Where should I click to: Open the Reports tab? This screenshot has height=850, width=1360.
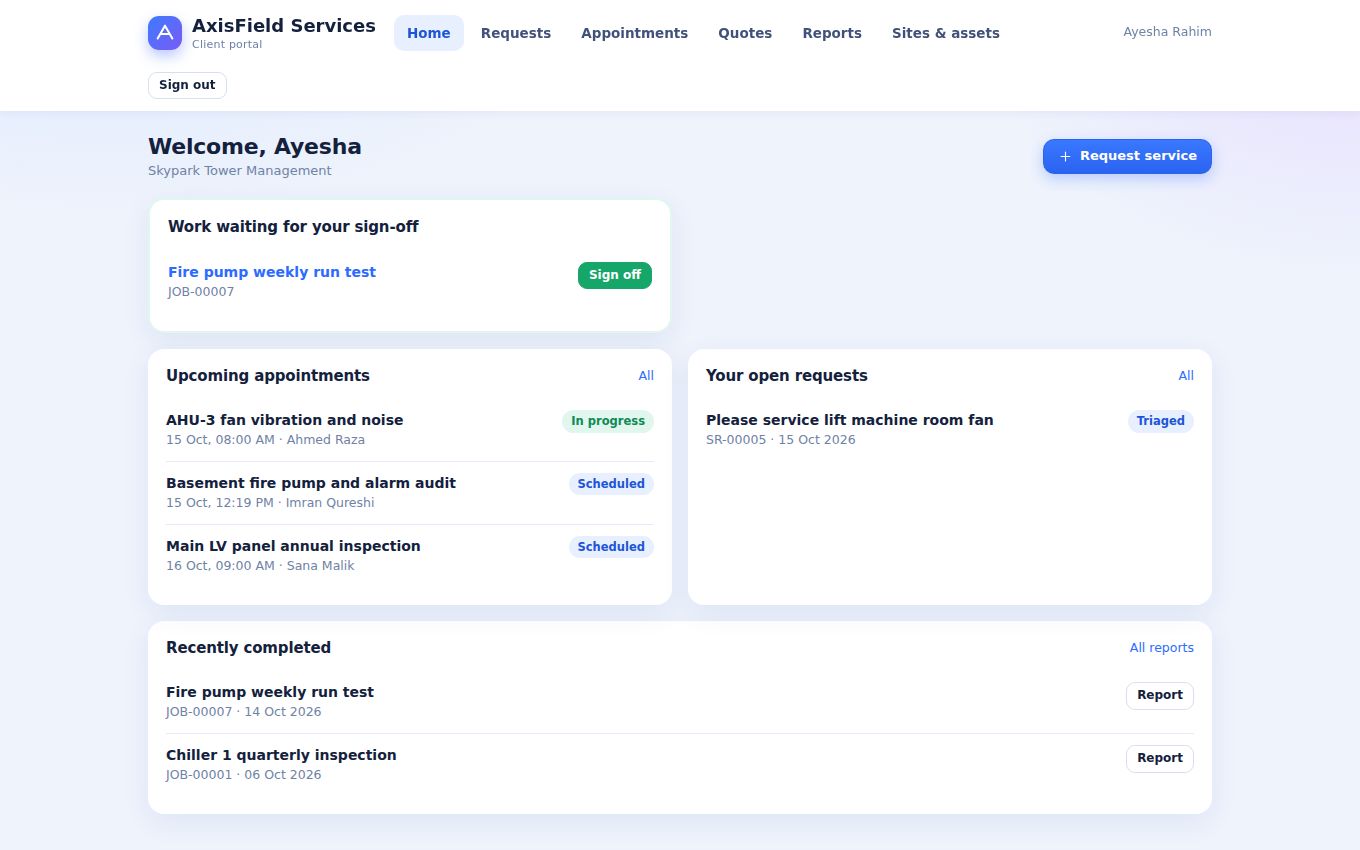[x=832, y=33]
